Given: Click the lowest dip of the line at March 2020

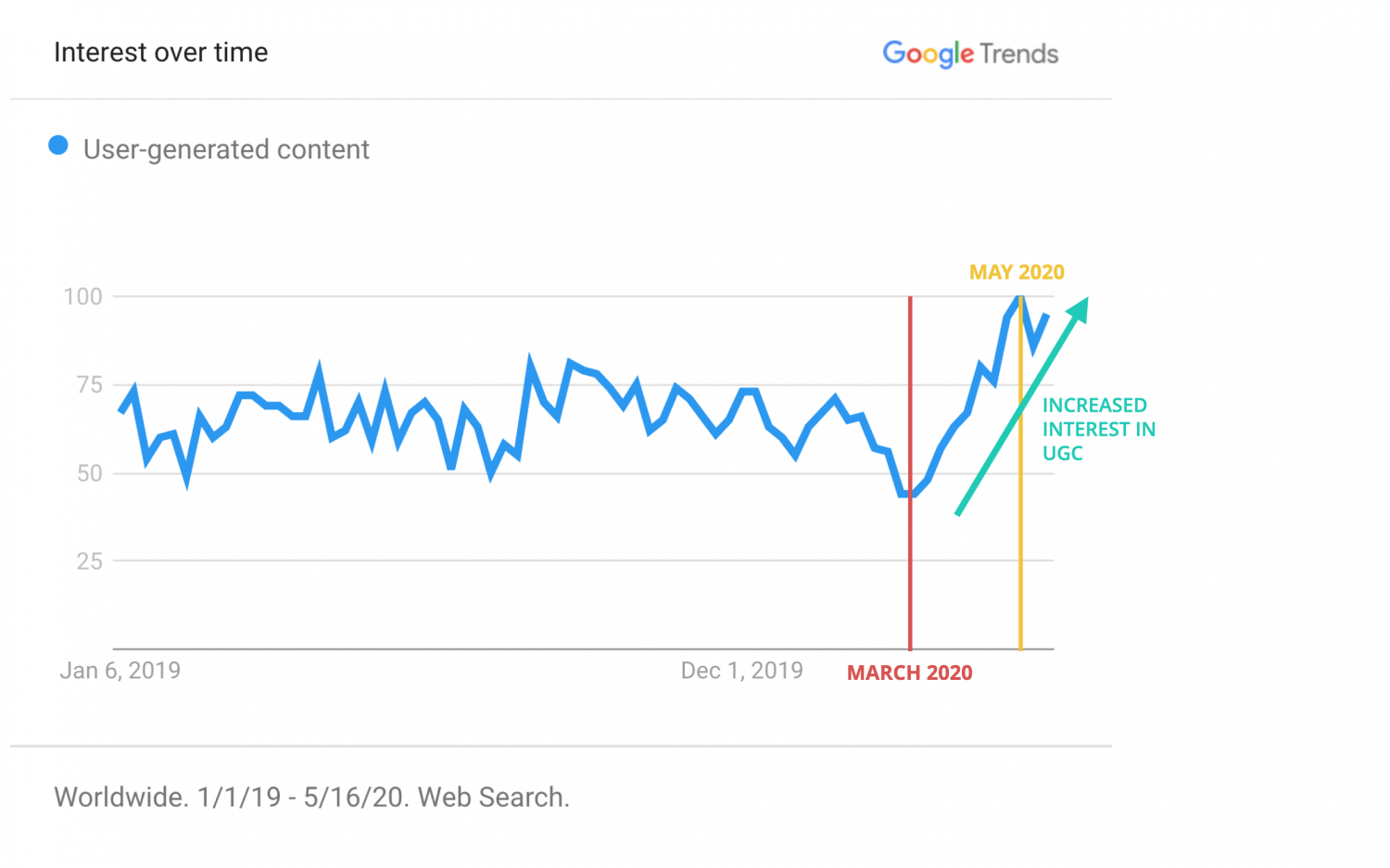Looking at the screenshot, I should [x=907, y=494].
